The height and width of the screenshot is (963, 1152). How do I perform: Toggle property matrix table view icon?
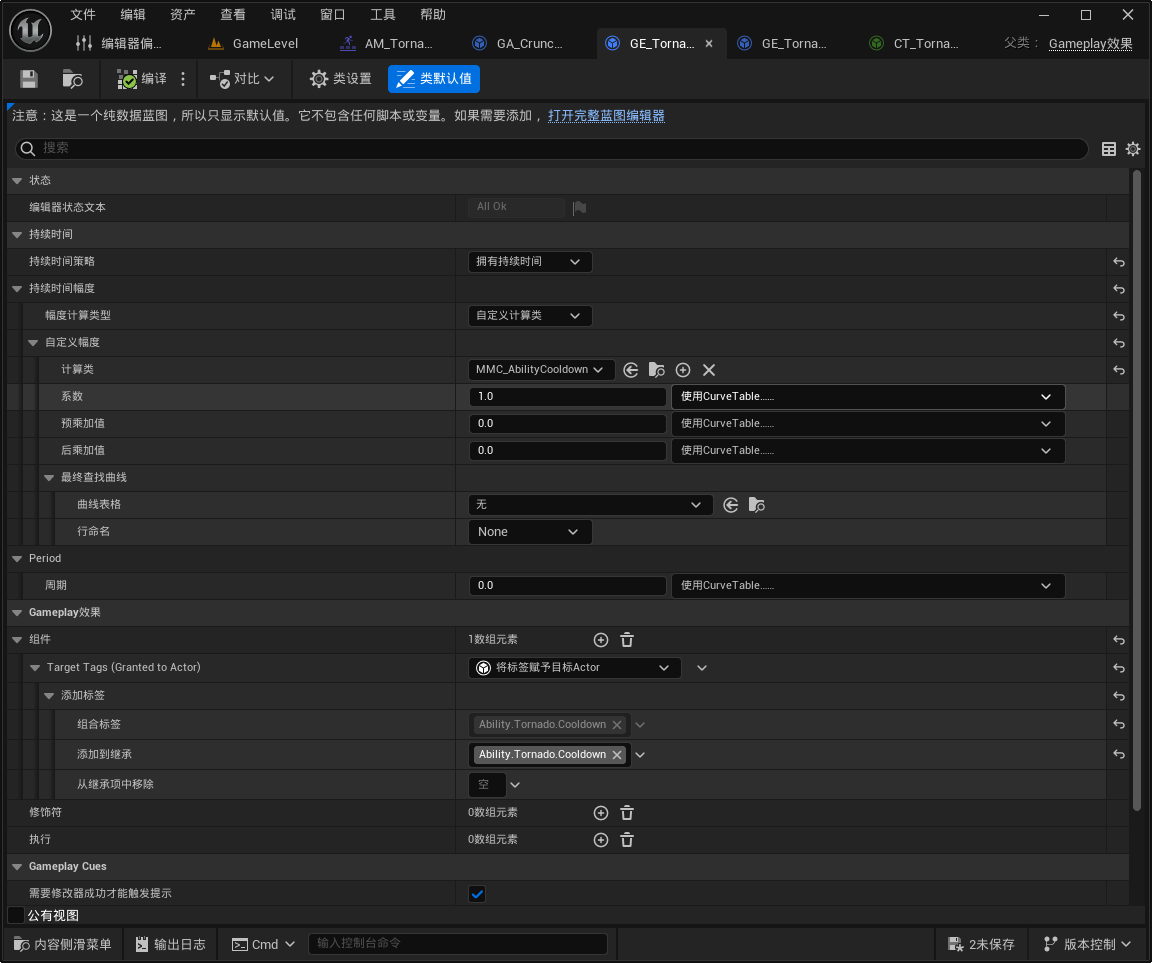click(x=1109, y=149)
